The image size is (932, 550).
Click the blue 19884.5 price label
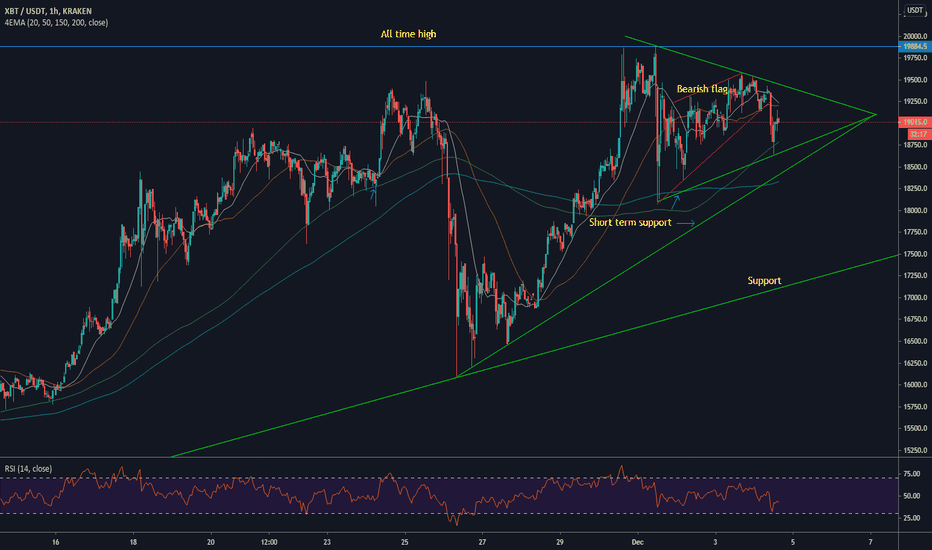click(915, 46)
